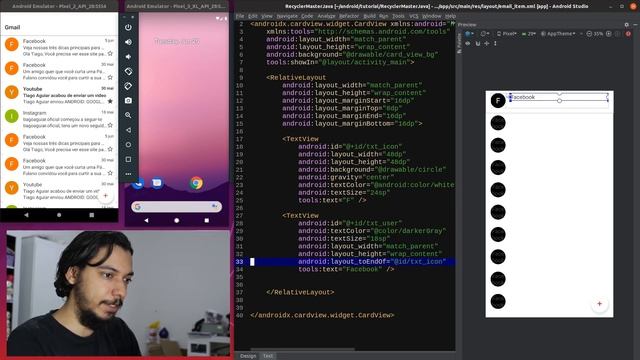Click the Gmail title in the emulator

click(12, 27)
